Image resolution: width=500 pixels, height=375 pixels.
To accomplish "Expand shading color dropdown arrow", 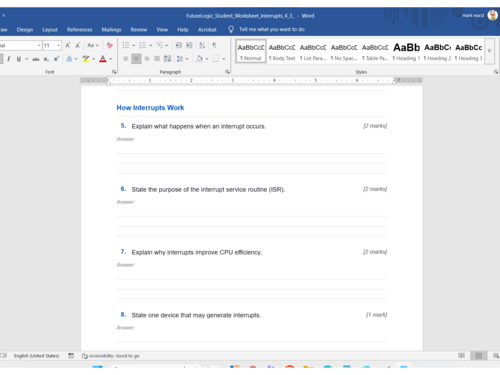I will pyautogui.click(x=207, y=59).
